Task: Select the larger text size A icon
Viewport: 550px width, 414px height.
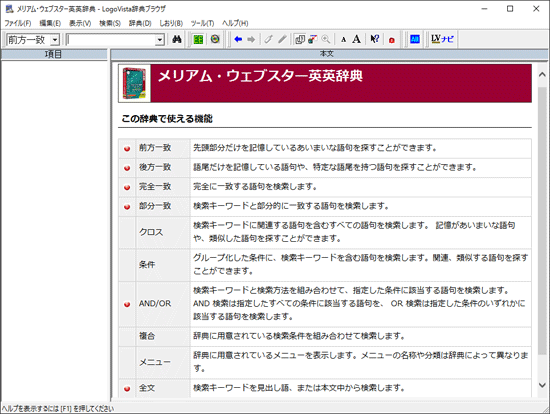Action: [x=356, y=39]
